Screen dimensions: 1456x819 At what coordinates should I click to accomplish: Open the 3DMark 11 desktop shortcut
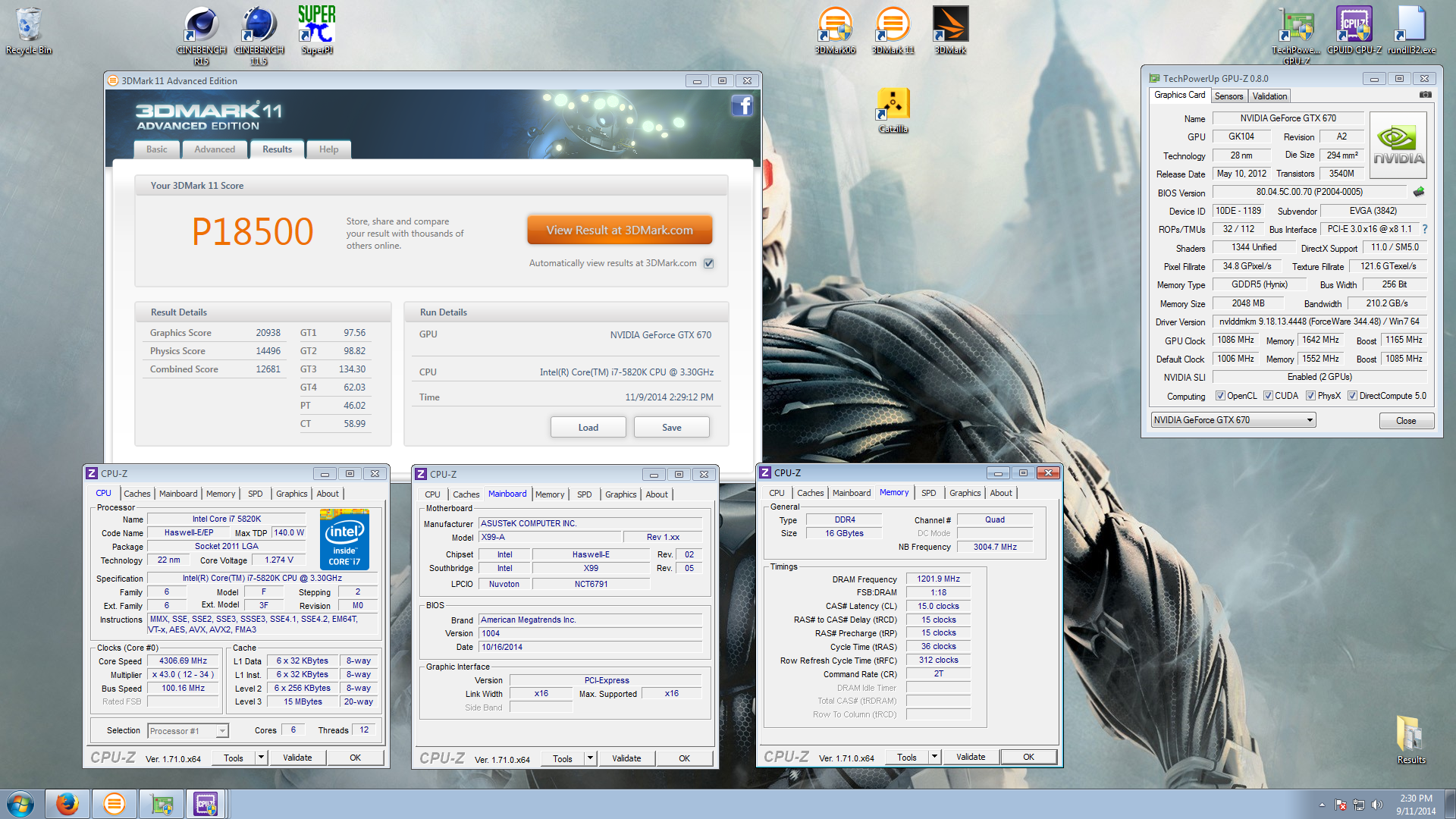(x=893, y=30)
